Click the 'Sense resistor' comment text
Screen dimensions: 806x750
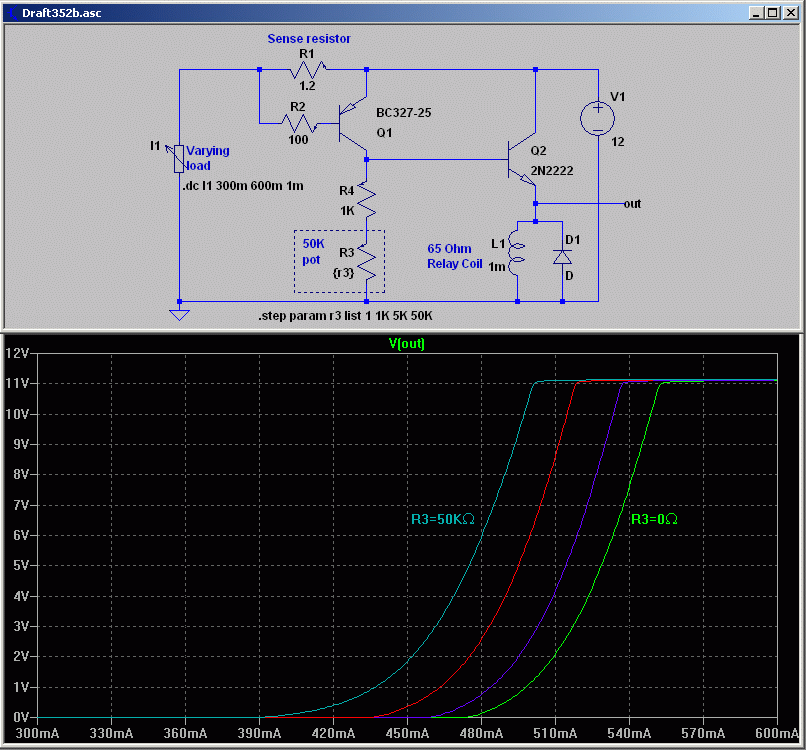[x=309, y=39]
